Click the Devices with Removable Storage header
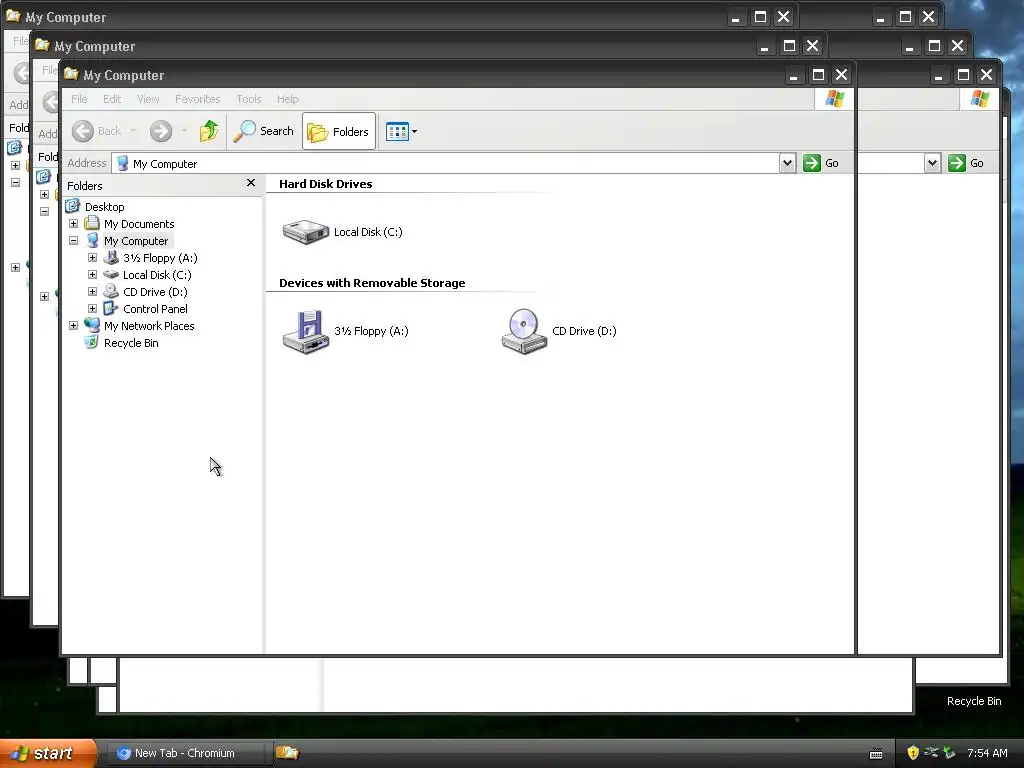Viewport: 1024px width, 768px height. pos(372,283)
